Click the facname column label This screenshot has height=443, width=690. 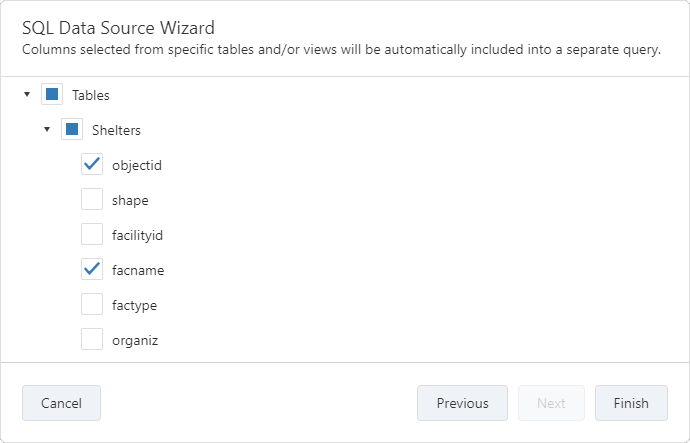(x=138, y=271)
